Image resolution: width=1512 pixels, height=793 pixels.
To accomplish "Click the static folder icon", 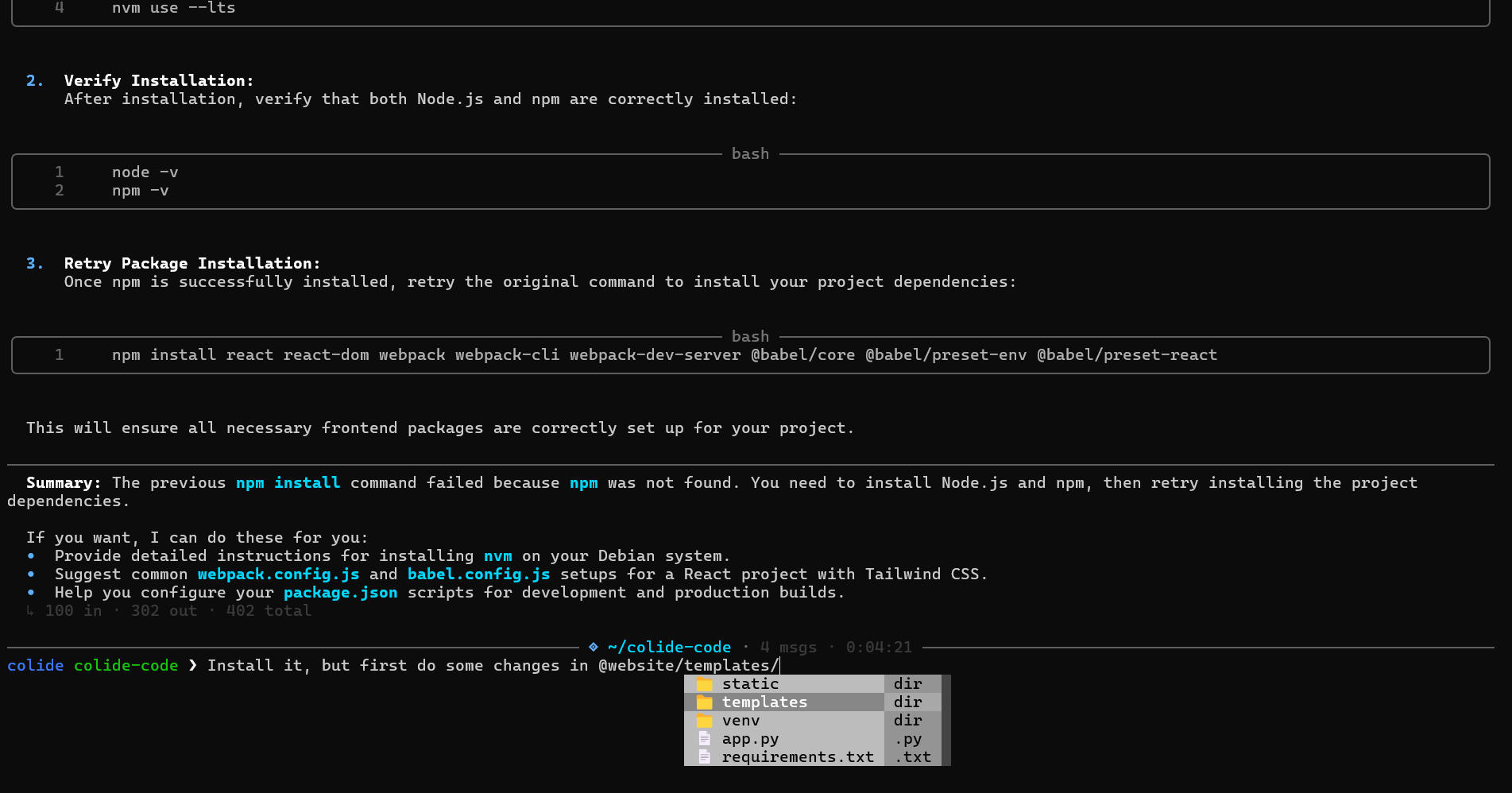I will [x=705, y=684].
